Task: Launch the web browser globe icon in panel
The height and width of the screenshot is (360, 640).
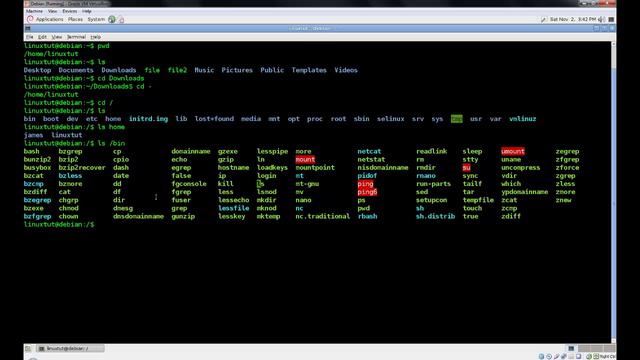Action: tap(112, 19)
